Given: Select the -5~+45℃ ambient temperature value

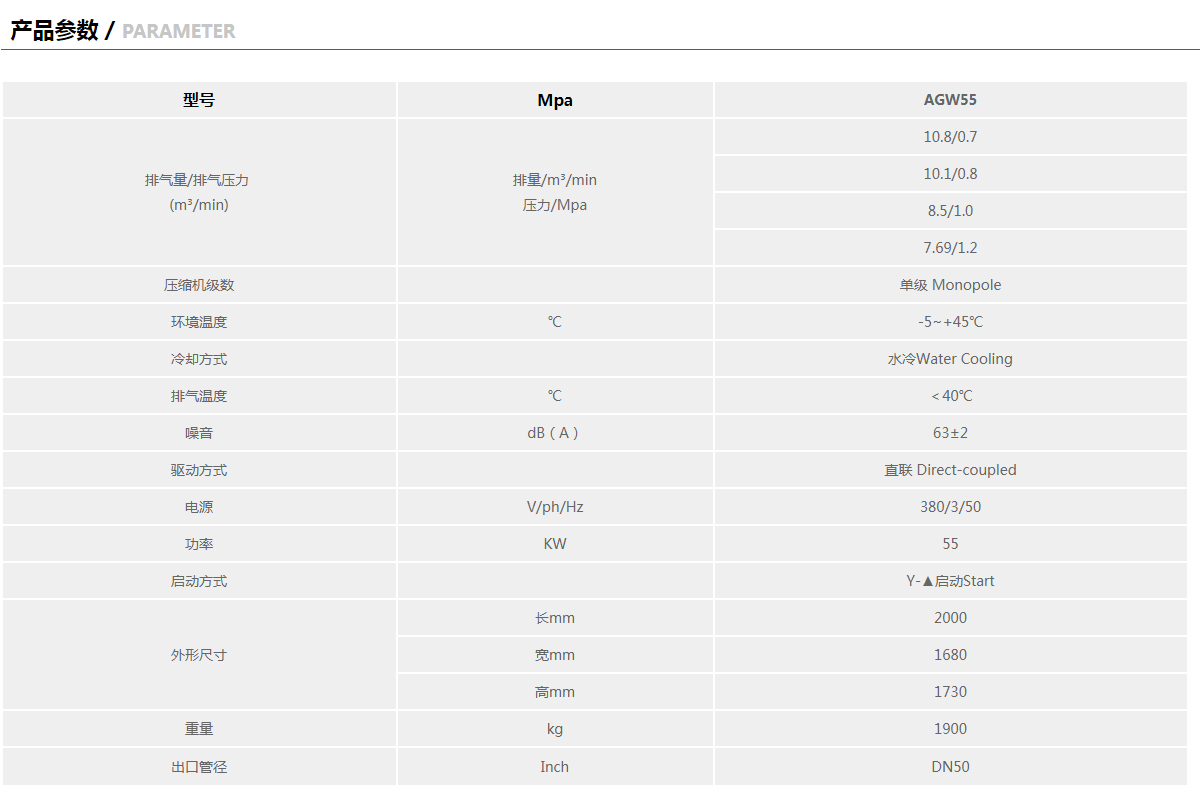Looking at the screenshot, I should 950,322.
